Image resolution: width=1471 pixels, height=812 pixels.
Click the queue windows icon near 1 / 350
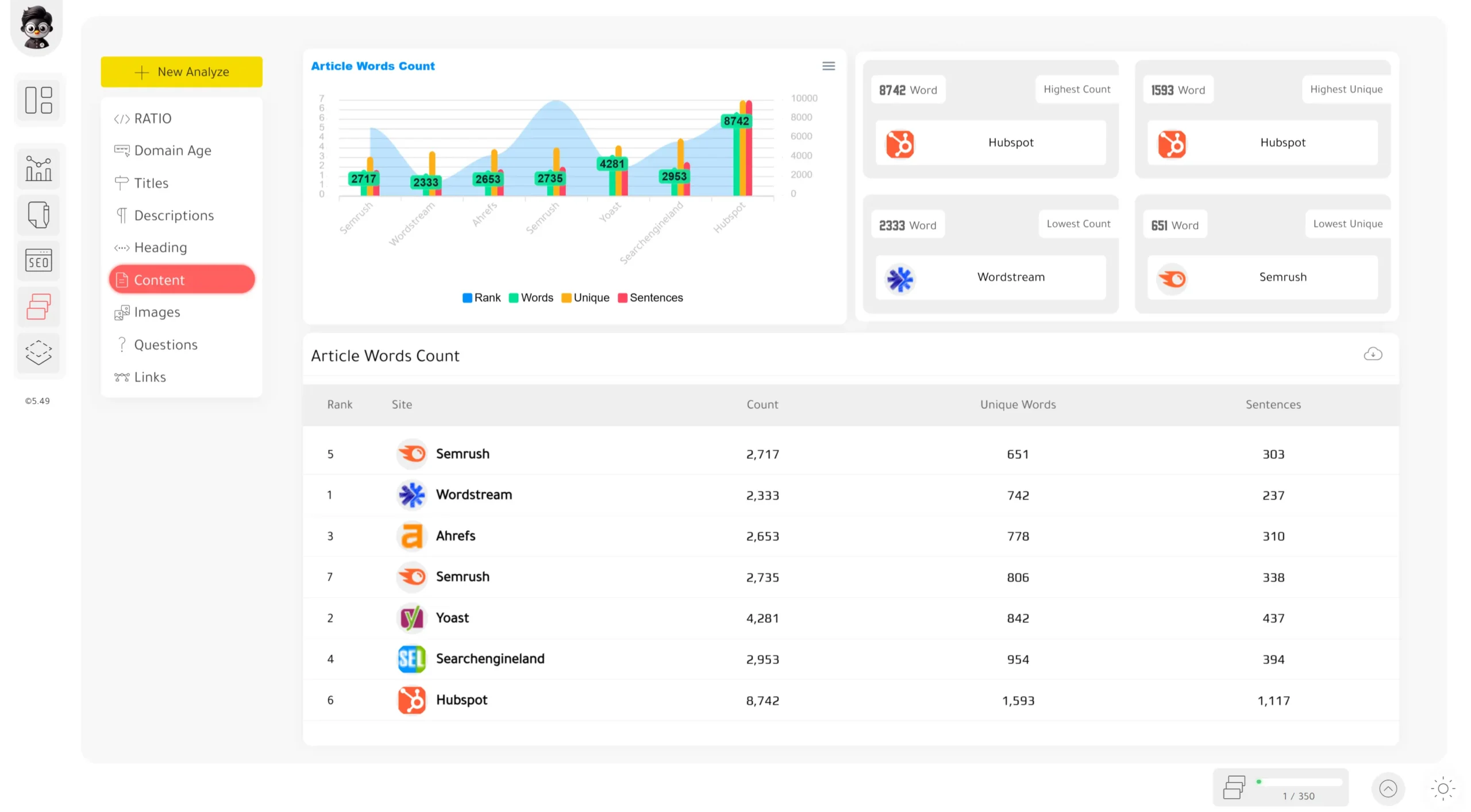1234,787
